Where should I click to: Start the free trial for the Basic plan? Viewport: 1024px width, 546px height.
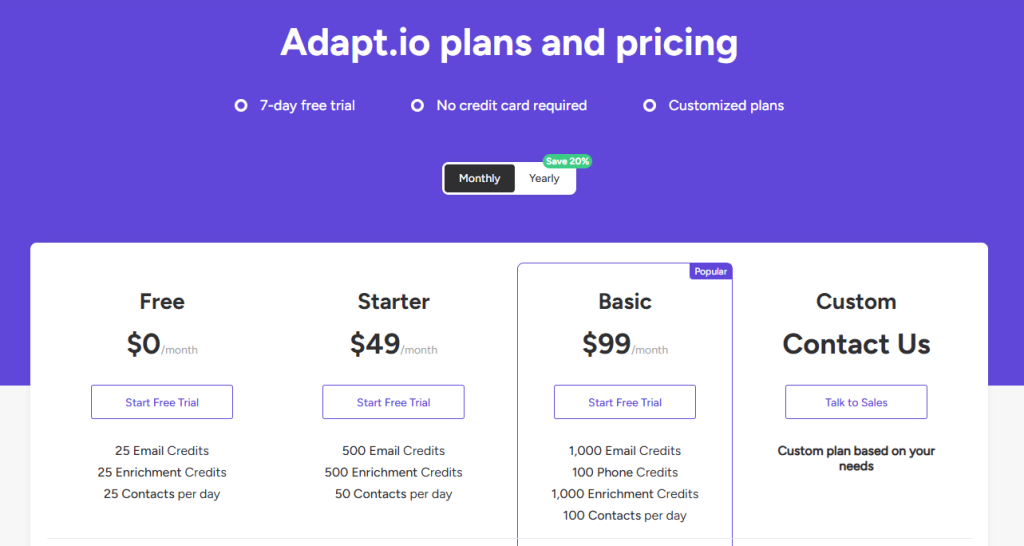point(625,402)
